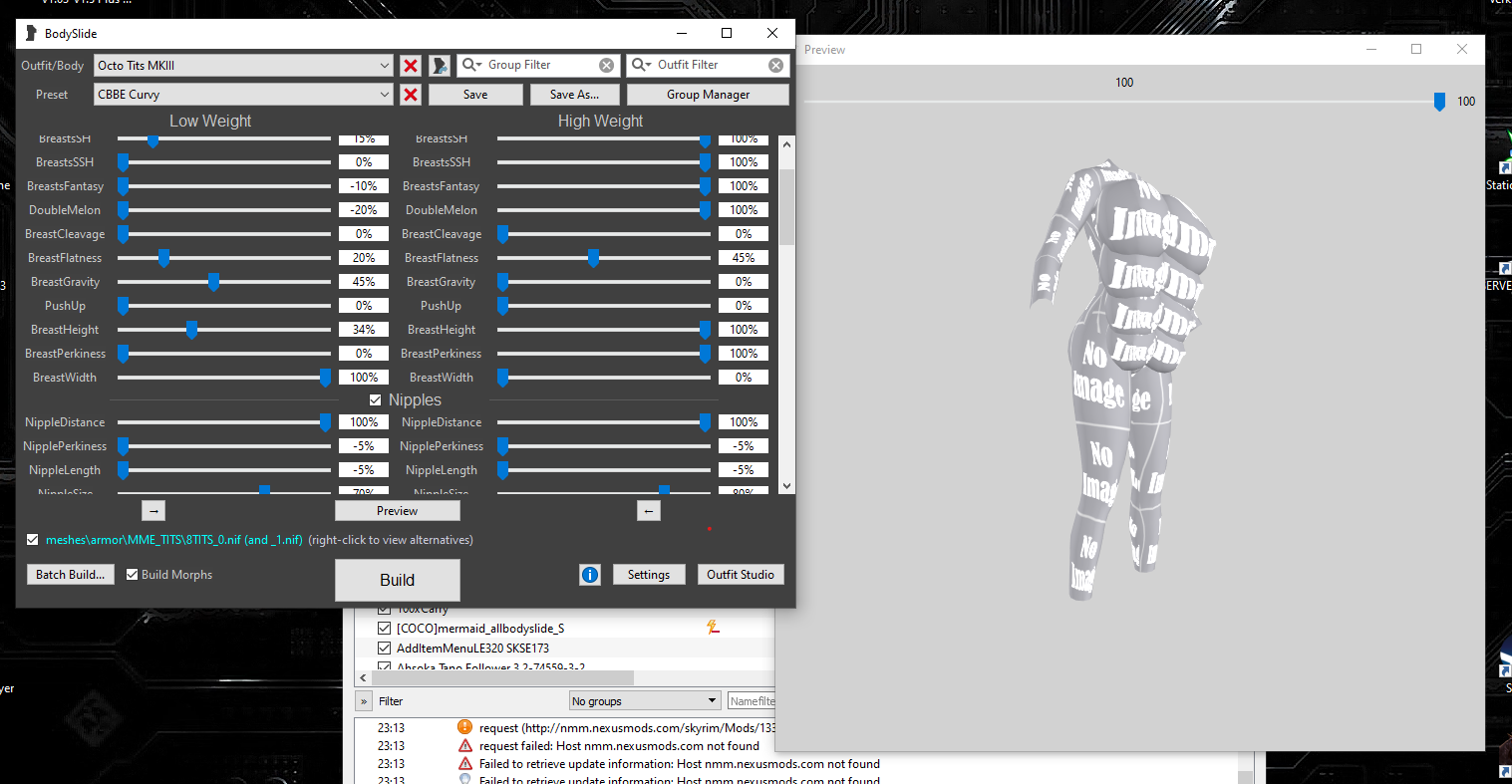
Task: Clear the Outfit Filter using its circular X icon
Action: pyautogui.click(x=774, y=65)
